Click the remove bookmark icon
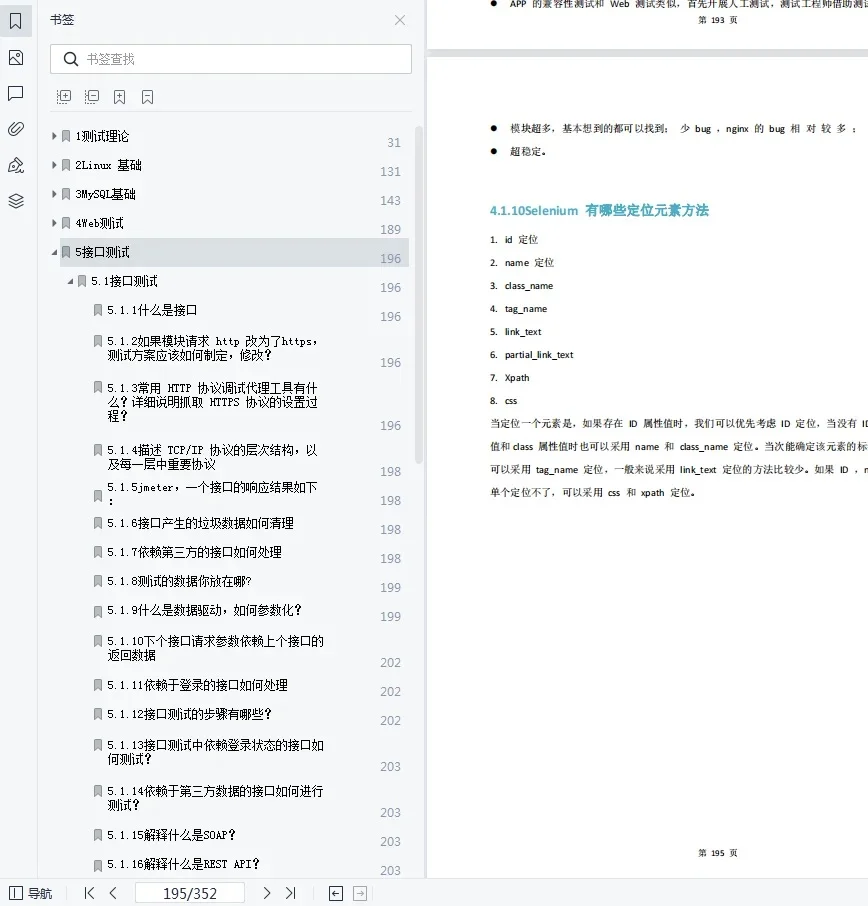The width and height of the screenshot is (868, 906). [x=146, y=96]
